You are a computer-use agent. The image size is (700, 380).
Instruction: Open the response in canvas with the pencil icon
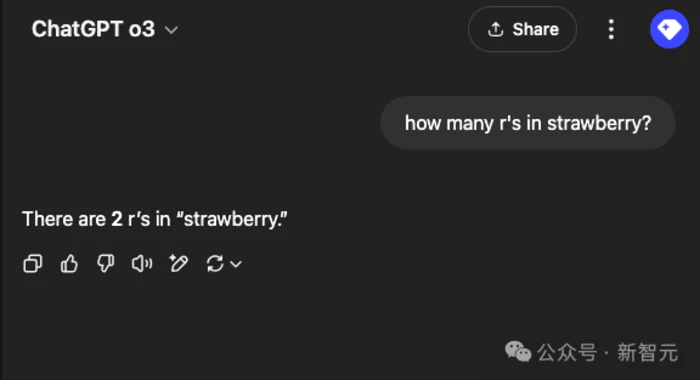click(x=179, y=263)
